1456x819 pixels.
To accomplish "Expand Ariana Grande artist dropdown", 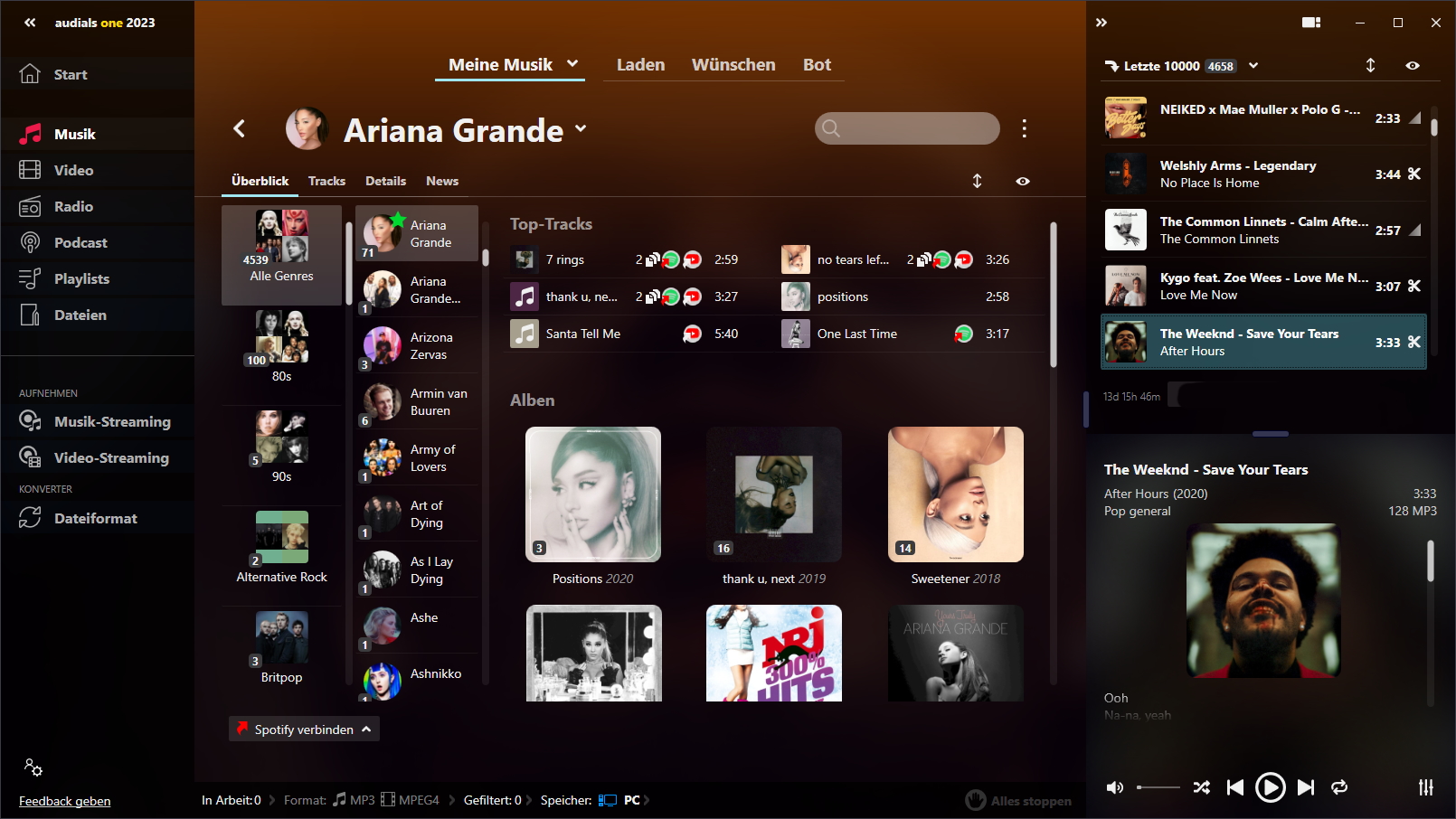I will click(581, 128).
